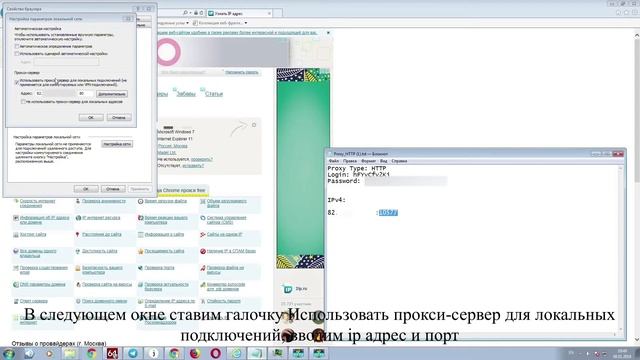The height and width of the screenshot is (360, 640).
Task: Click the проверить? link
Action: pos(202,159)
